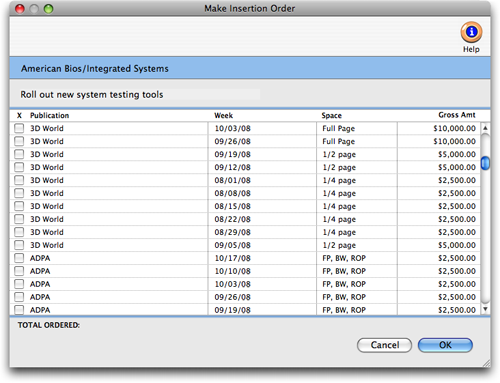Click the window resize grip corner
Screen dimensions: 500x383
[x=486, y=363]
